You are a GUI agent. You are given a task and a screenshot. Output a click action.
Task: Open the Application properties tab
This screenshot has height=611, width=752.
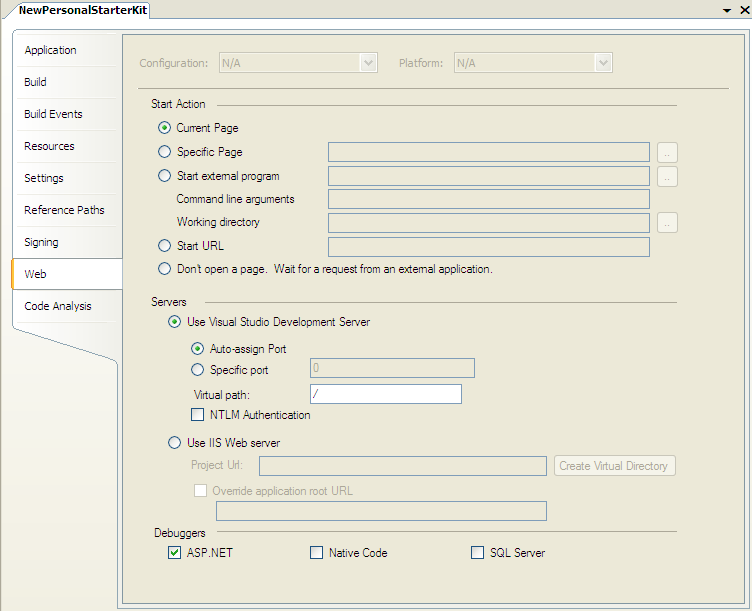point(50,51)
